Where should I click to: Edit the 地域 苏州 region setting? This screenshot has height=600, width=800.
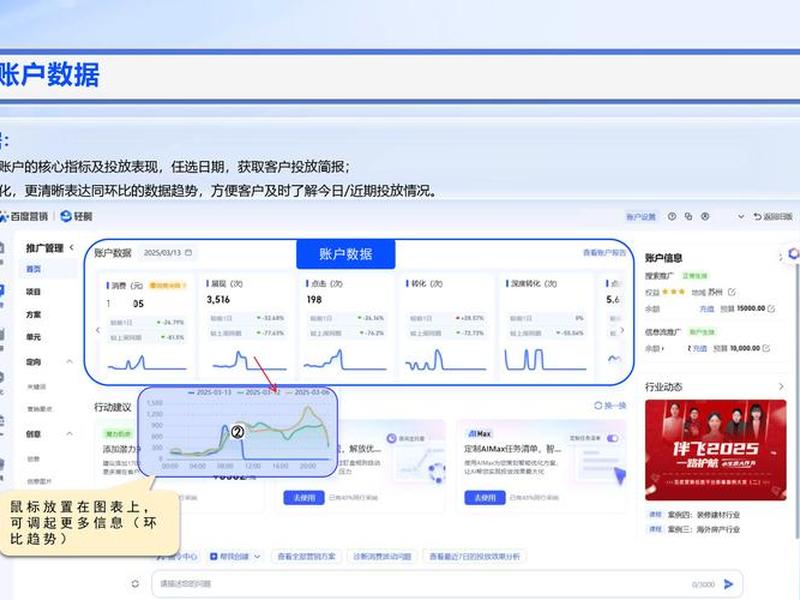(x=732, y=292)
